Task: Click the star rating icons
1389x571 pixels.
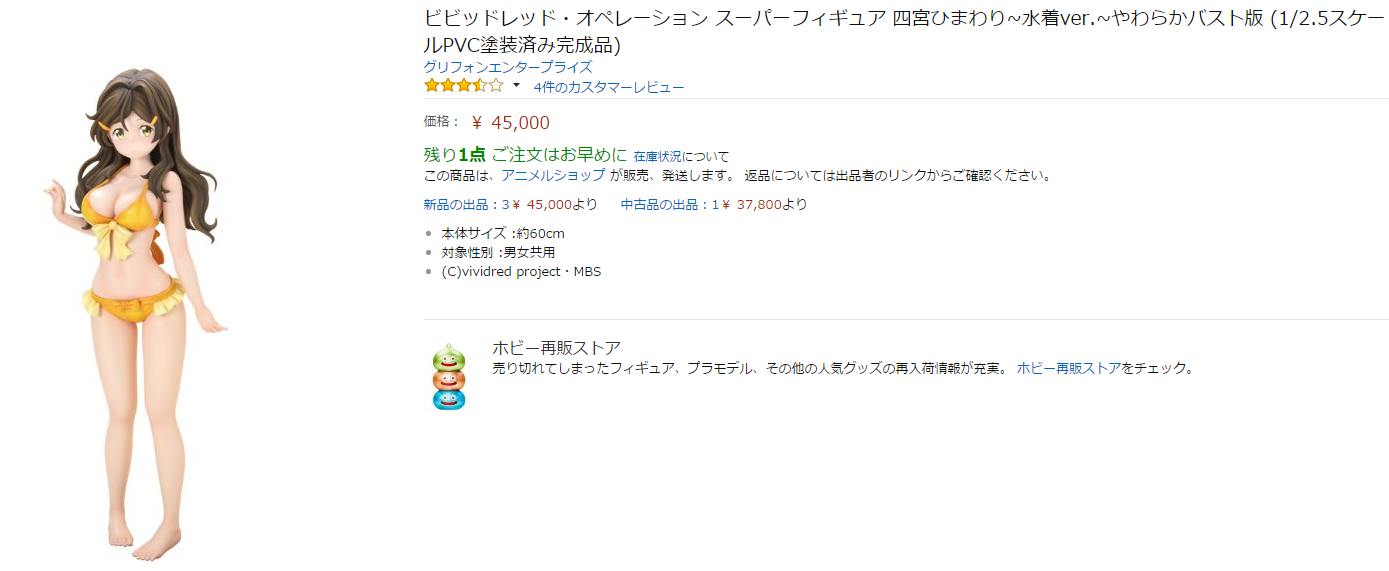Action: click(x=463, y=86)
